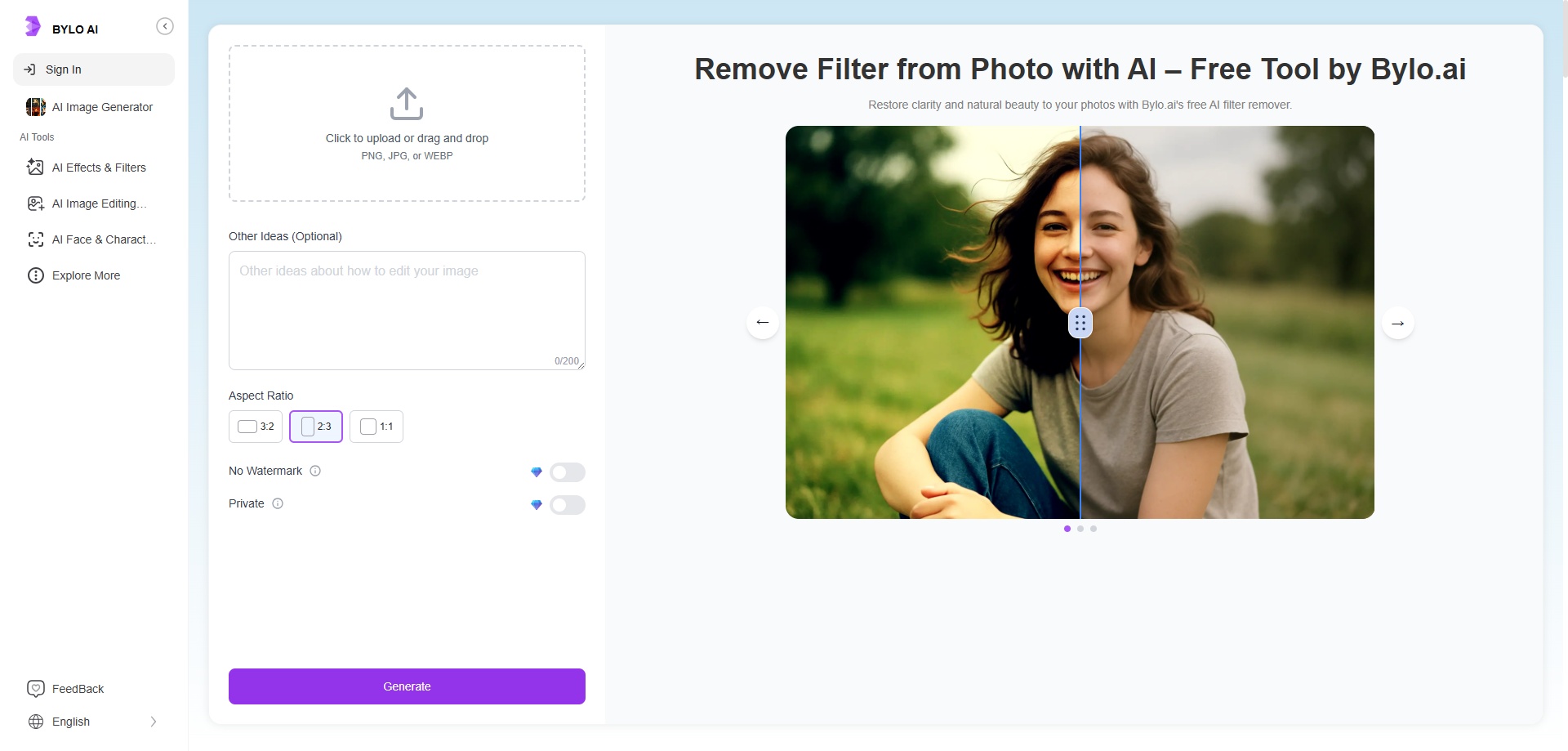1568x751 pixels.
Task: Click the globe language icon
Action: 36,722
